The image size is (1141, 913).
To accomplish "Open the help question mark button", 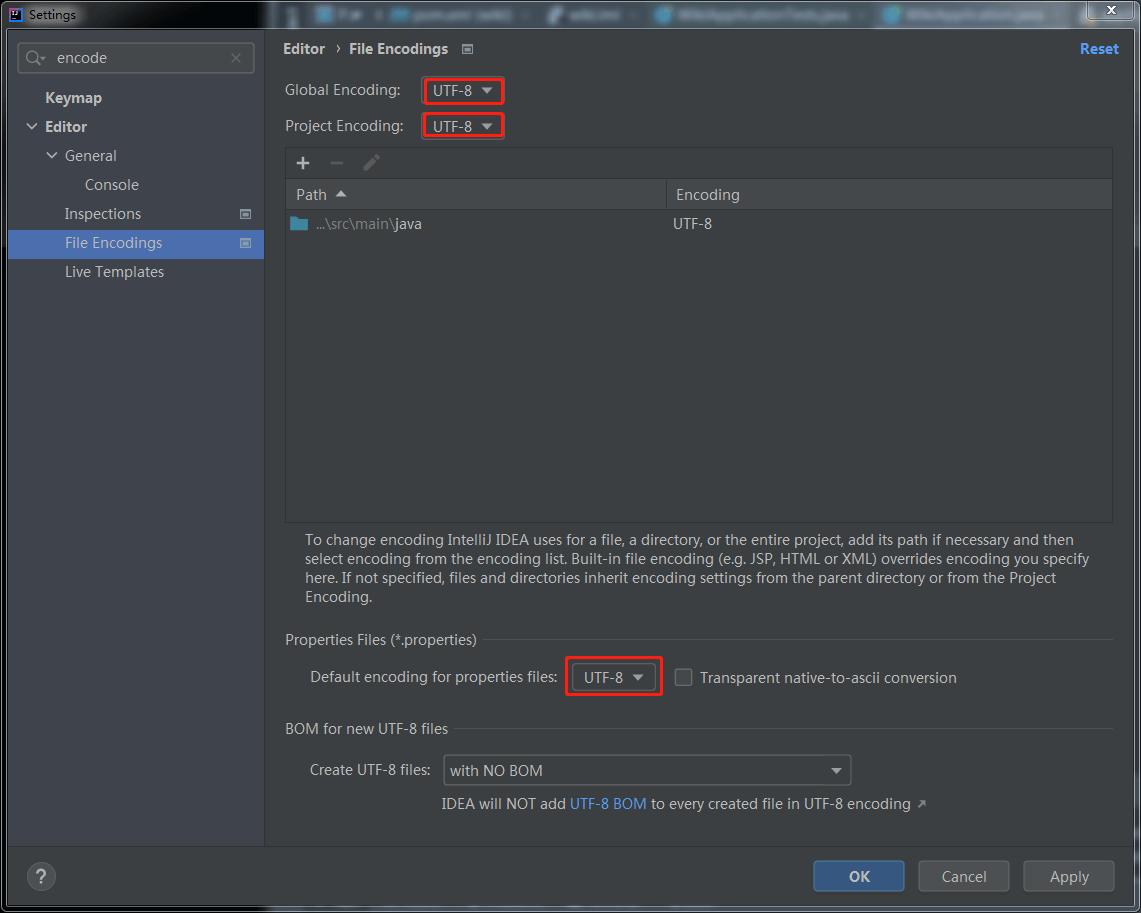I will coord(41,876).
